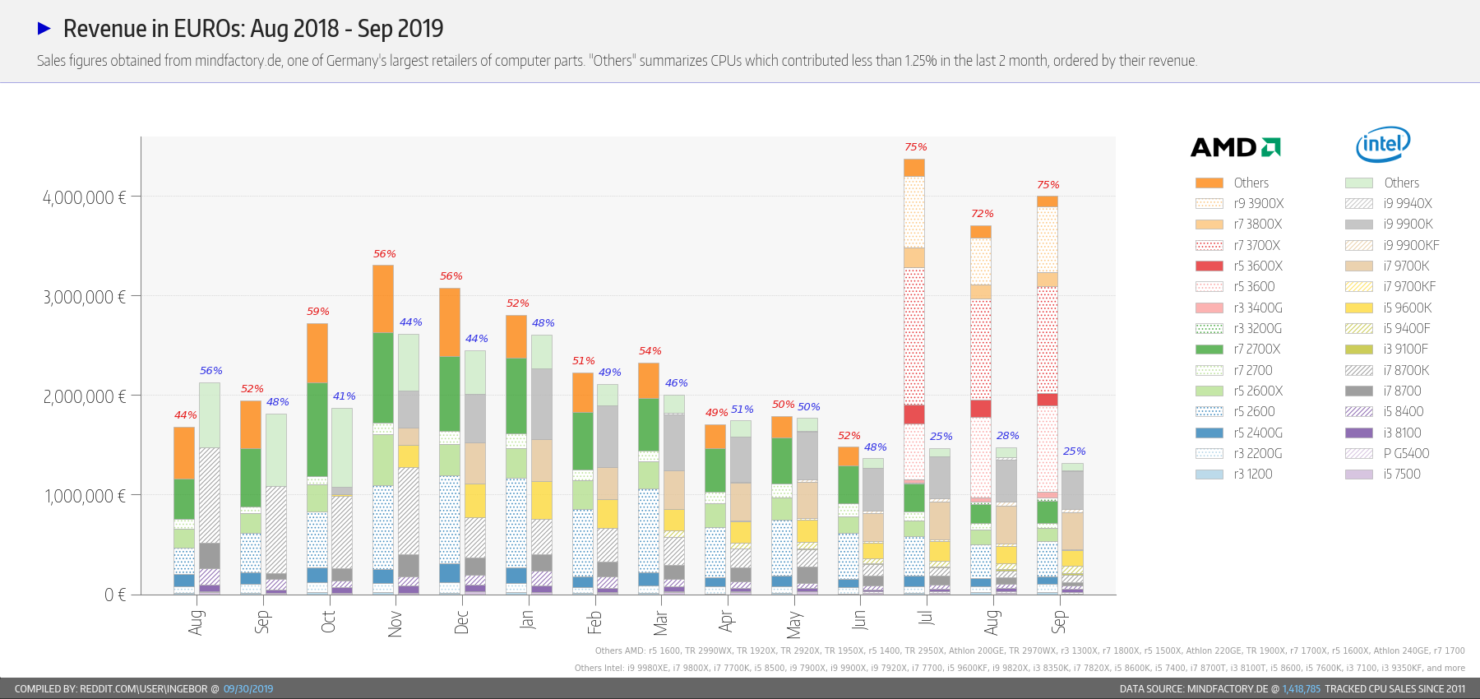
Task: Select the i7 8700K legend label
Action: point(1408,370)
